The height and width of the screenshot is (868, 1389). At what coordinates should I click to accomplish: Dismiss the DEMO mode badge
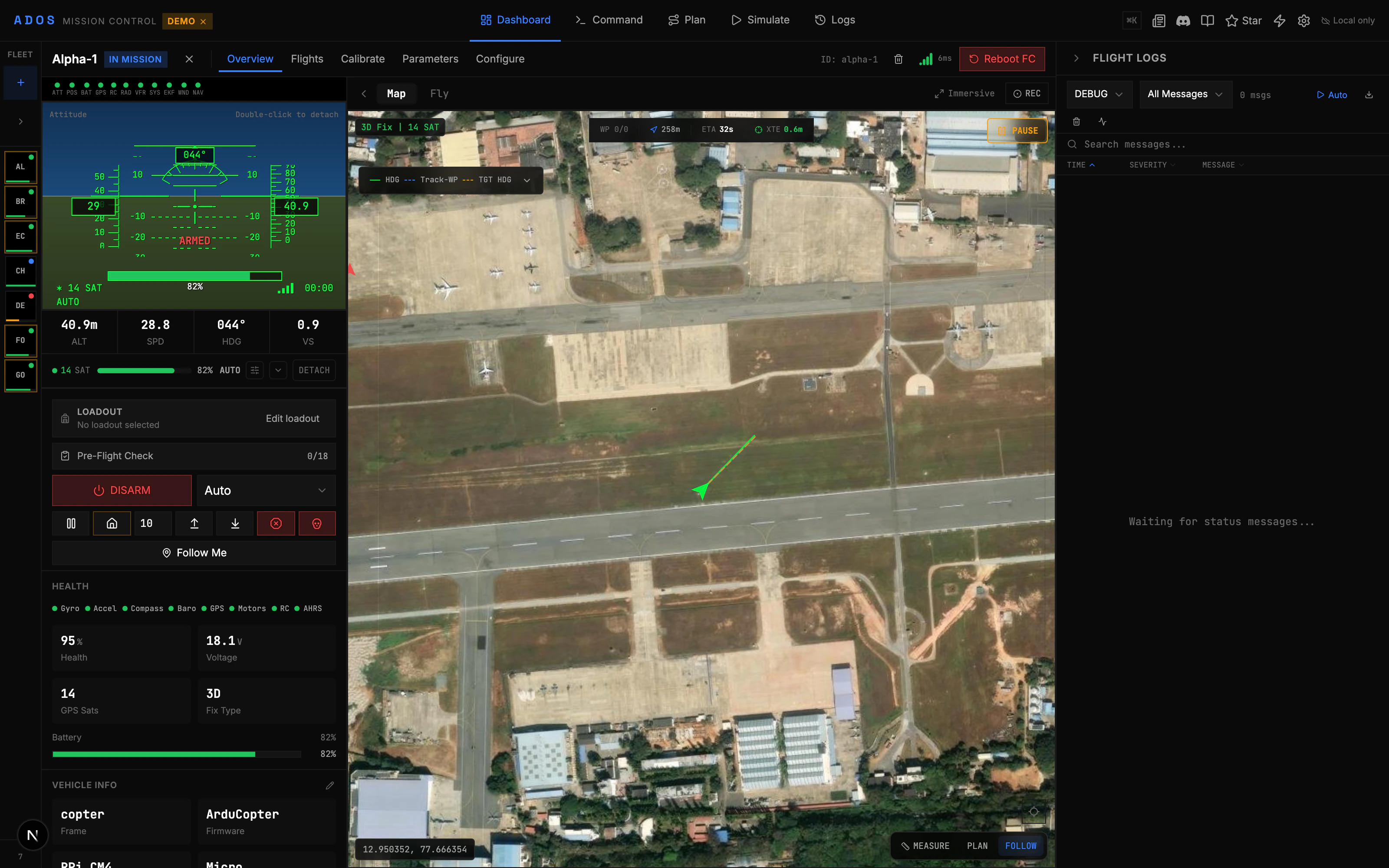pos(203,22)
